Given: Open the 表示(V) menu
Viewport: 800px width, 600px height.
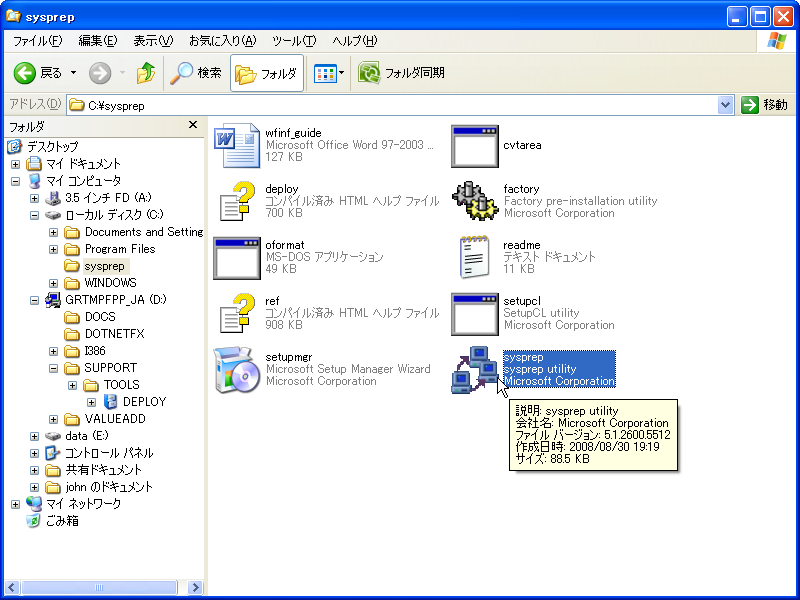Looking at the screenshot, I should pos(153,41).
